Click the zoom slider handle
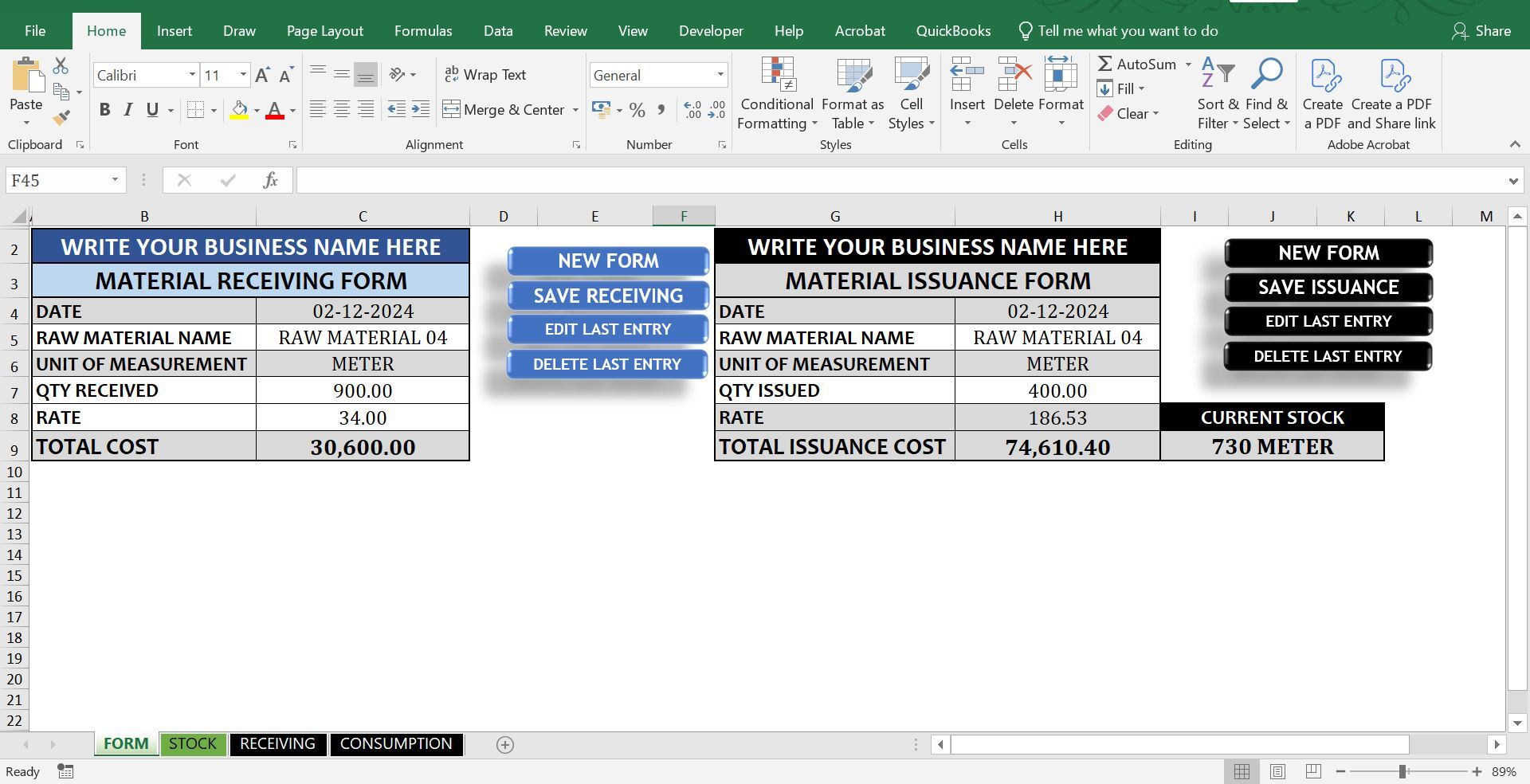Image resolution: width=1530 pixels, height=784 pixels. click(x=1402, y=771)
